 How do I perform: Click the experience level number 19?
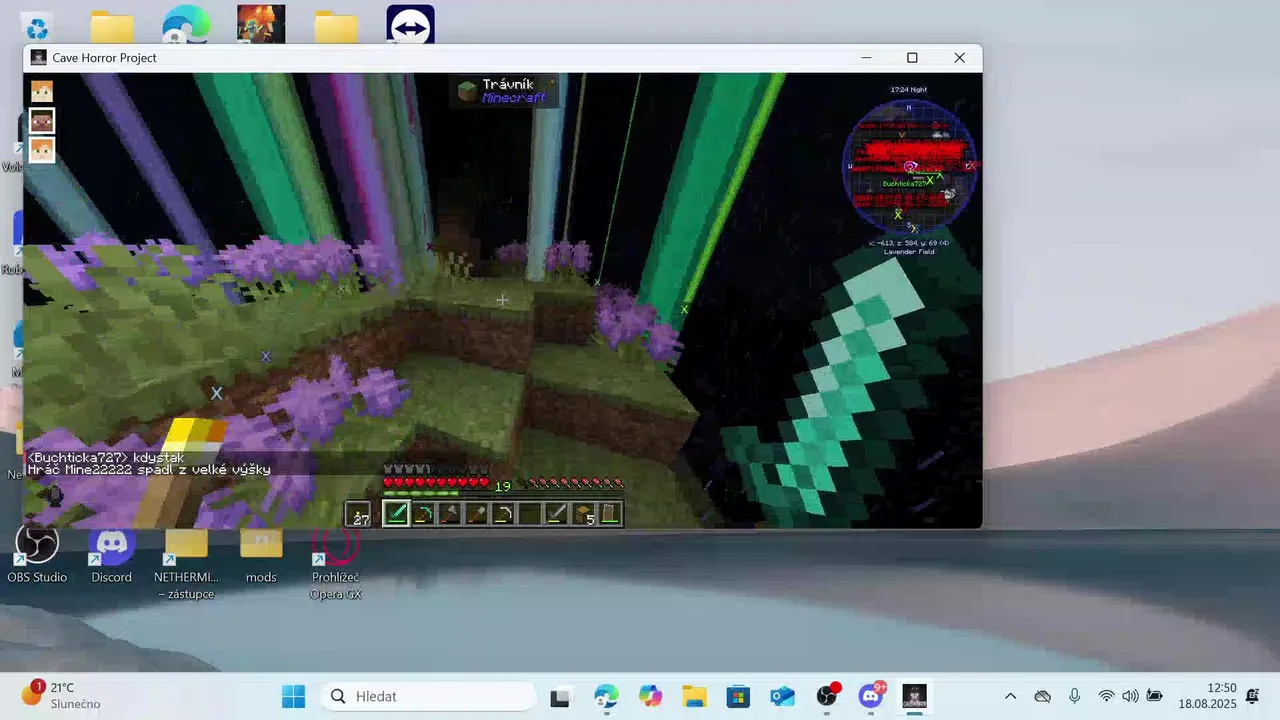[x=503, y=486]
